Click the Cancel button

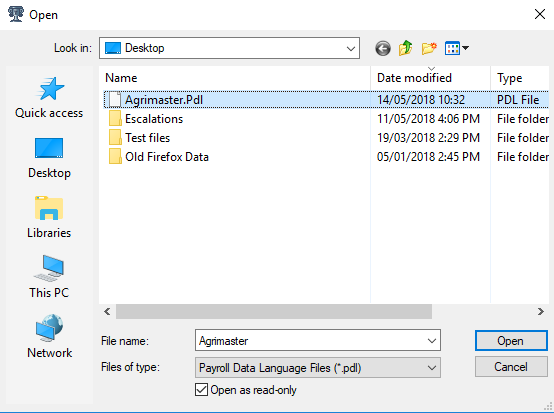pyautogui.click(x=511, y=367)
